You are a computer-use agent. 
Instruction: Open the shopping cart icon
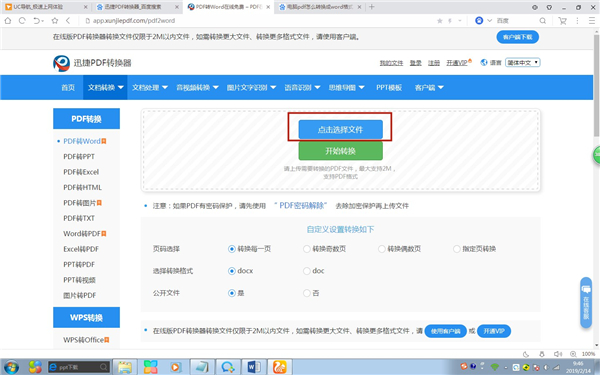[x=562, y=21]
